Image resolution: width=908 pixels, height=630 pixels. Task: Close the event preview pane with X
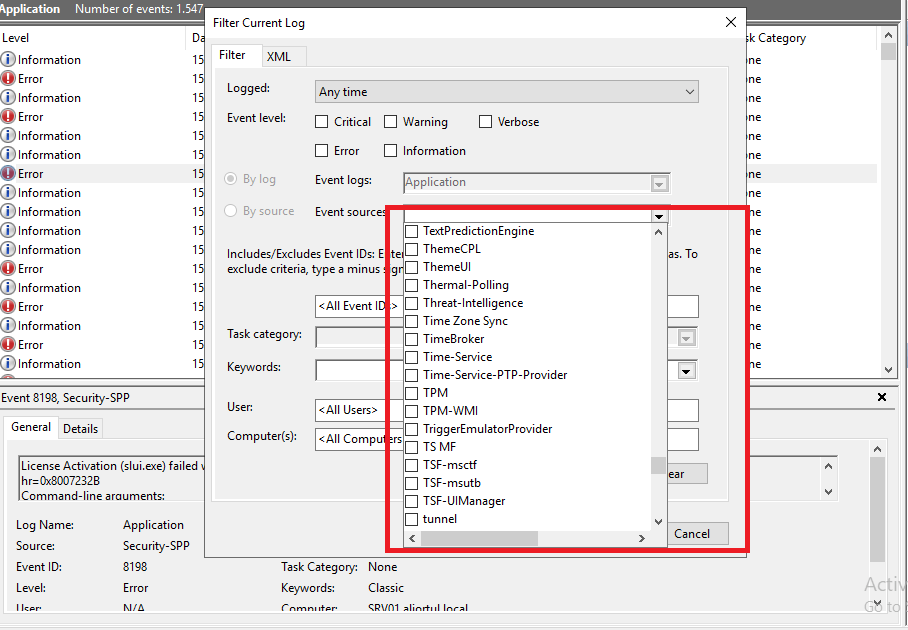pyautogui.click(x=882, y=397)
